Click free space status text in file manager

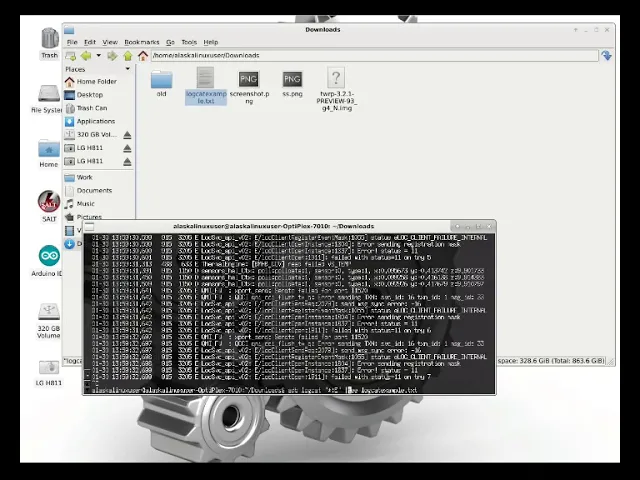(551, 361)
